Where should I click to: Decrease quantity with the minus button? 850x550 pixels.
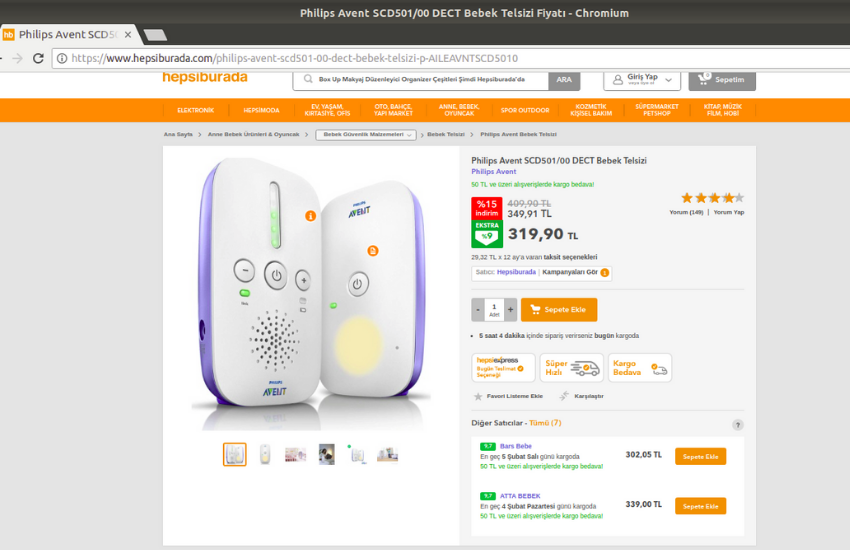tap(478, 309)
